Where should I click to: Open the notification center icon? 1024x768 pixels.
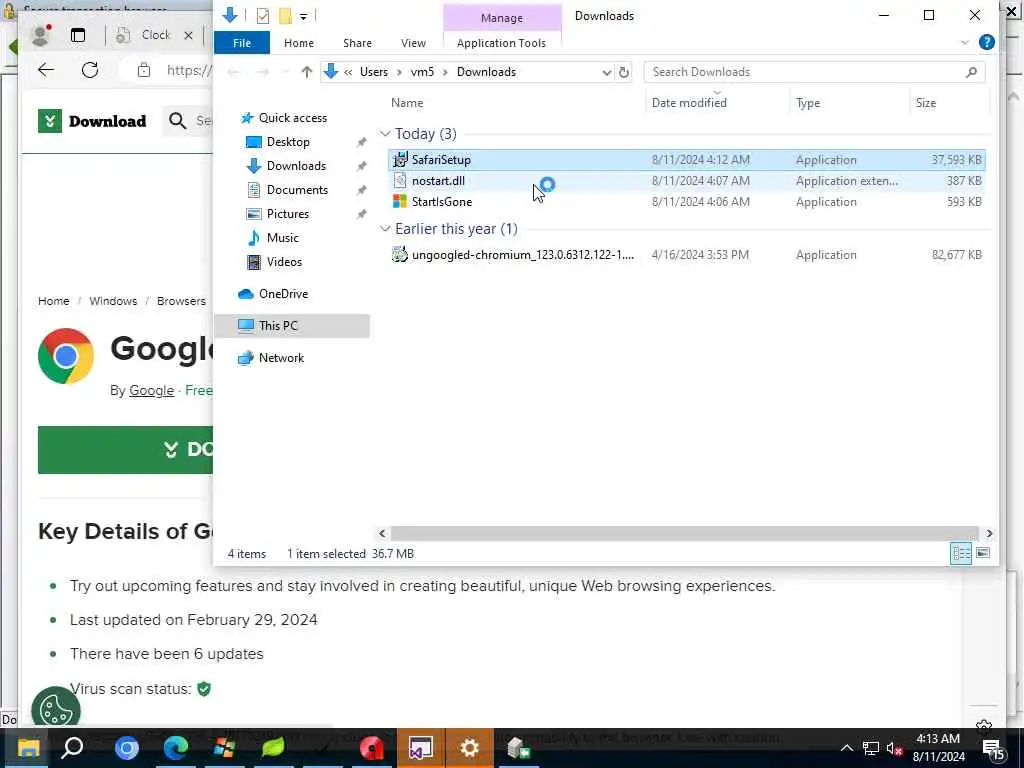pos(993,748)
